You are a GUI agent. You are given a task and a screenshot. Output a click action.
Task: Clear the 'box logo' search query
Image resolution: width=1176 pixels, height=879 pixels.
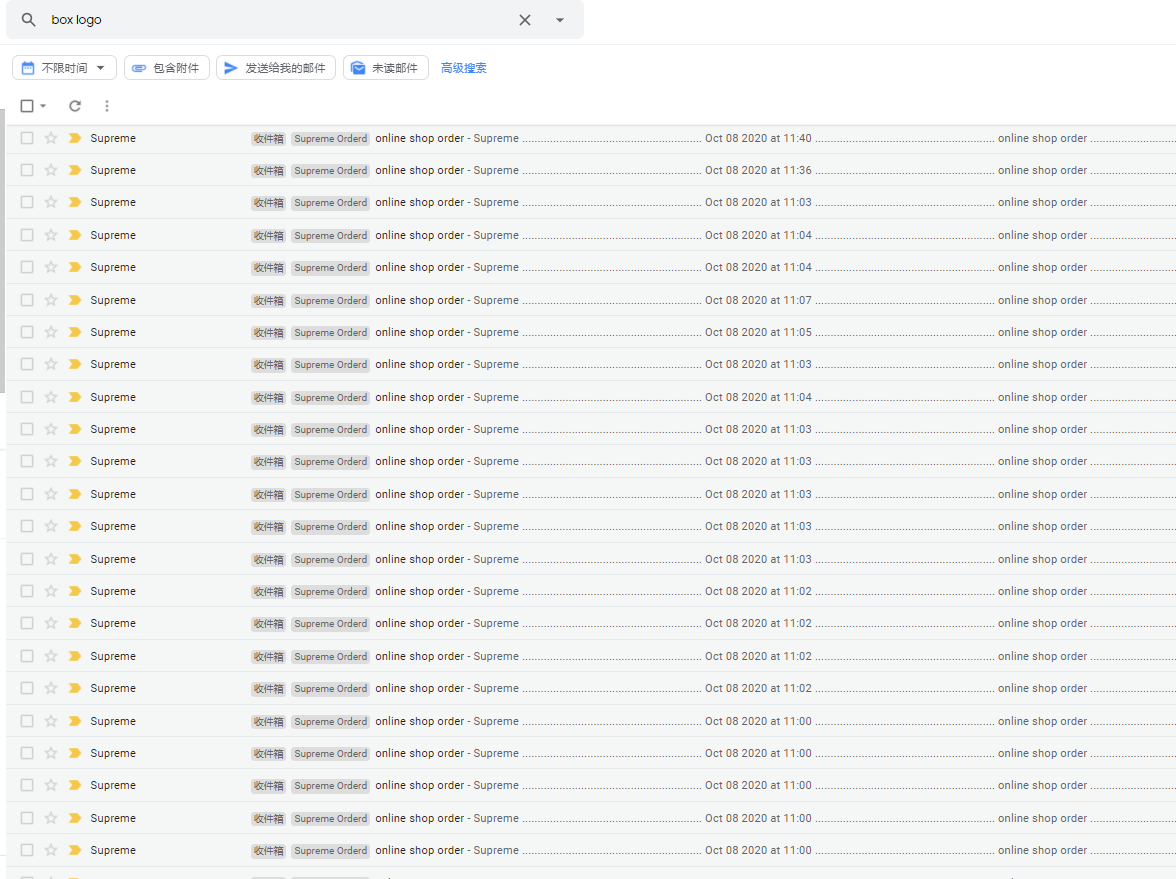click(525, 20)
